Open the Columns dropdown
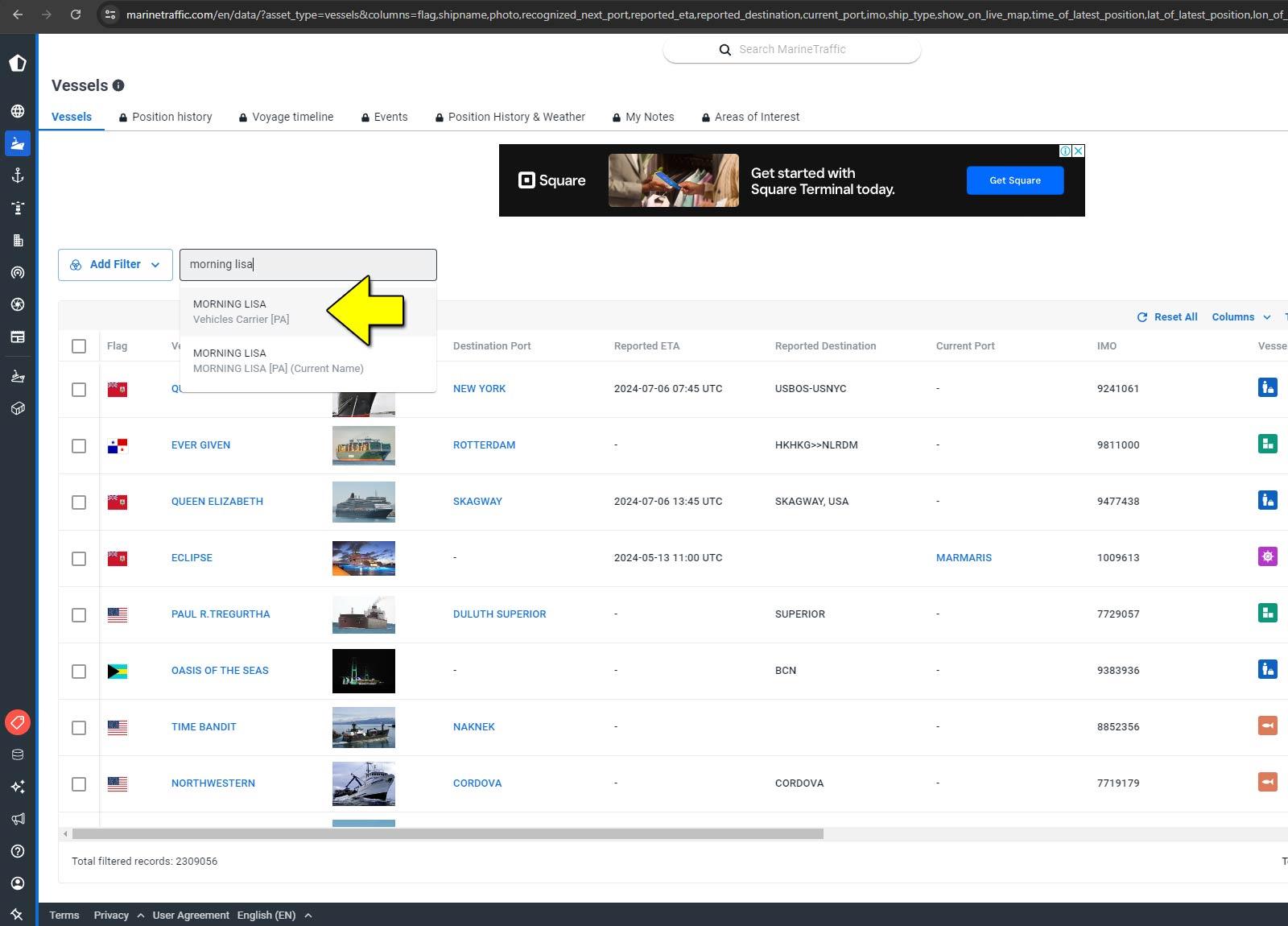The height and width of the screenshot is (926, 1288). coord(1241,317)
